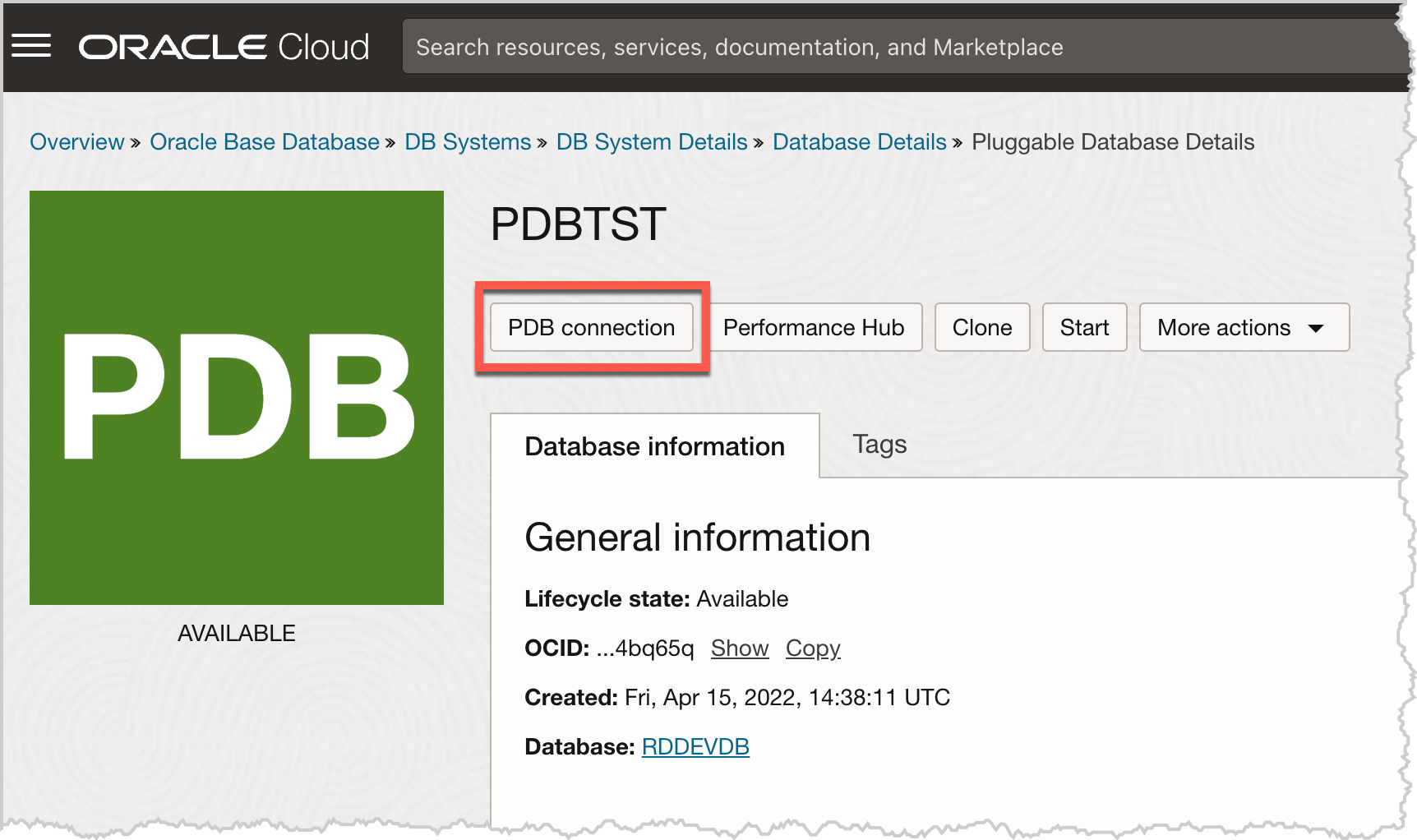Click the Oracle Cloud logo
Image resolution: width=1417 pixels, height=840 pixels.
click(x=224, y=47)
